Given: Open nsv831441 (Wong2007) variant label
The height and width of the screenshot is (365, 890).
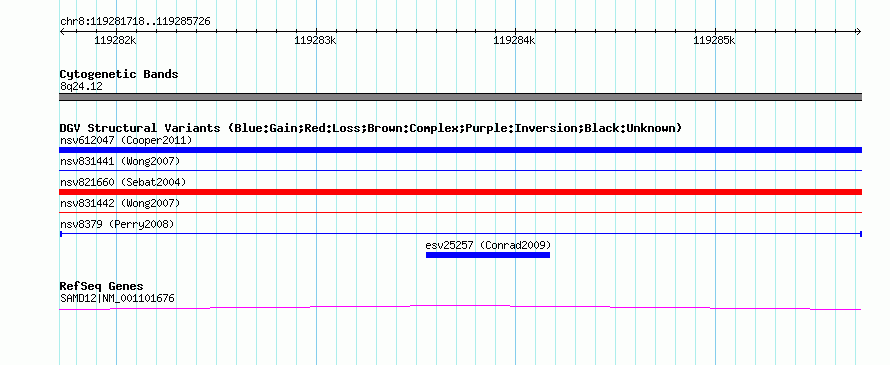Looking at the screenshot, I should pyautogui.click(x=120, y=162).
